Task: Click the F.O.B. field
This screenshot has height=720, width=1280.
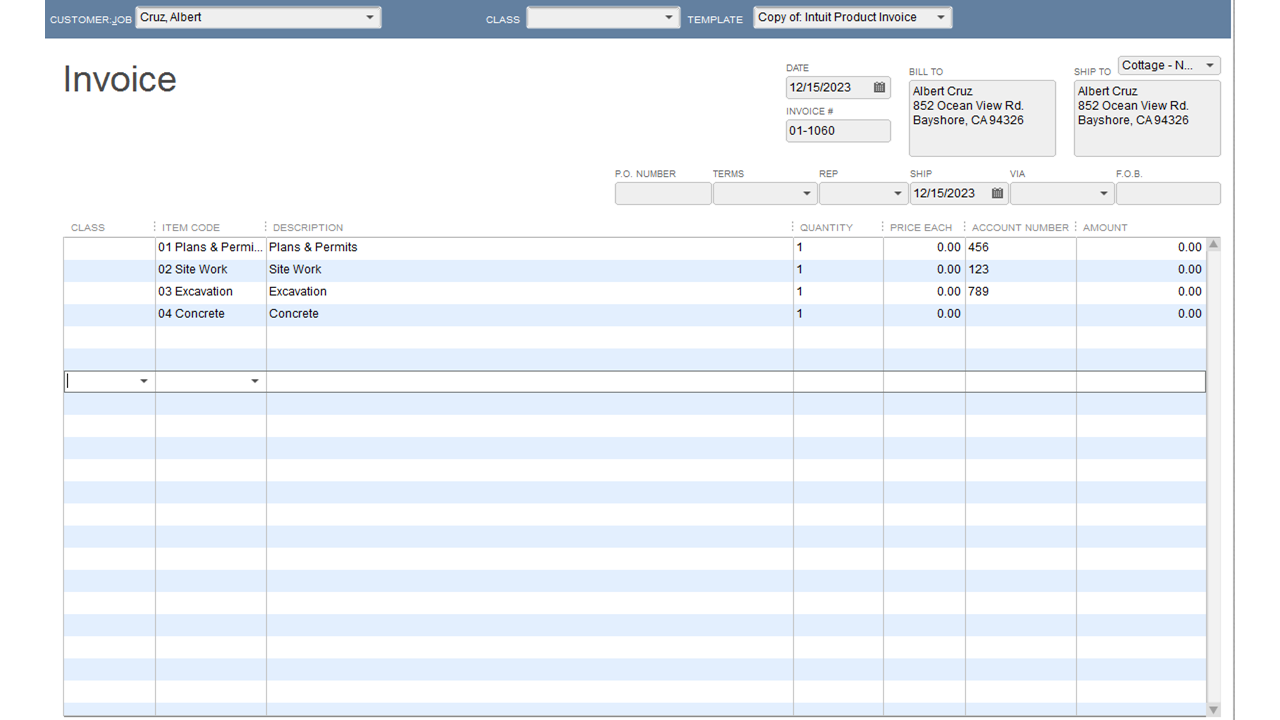Action: click(x=1167, y=192)
